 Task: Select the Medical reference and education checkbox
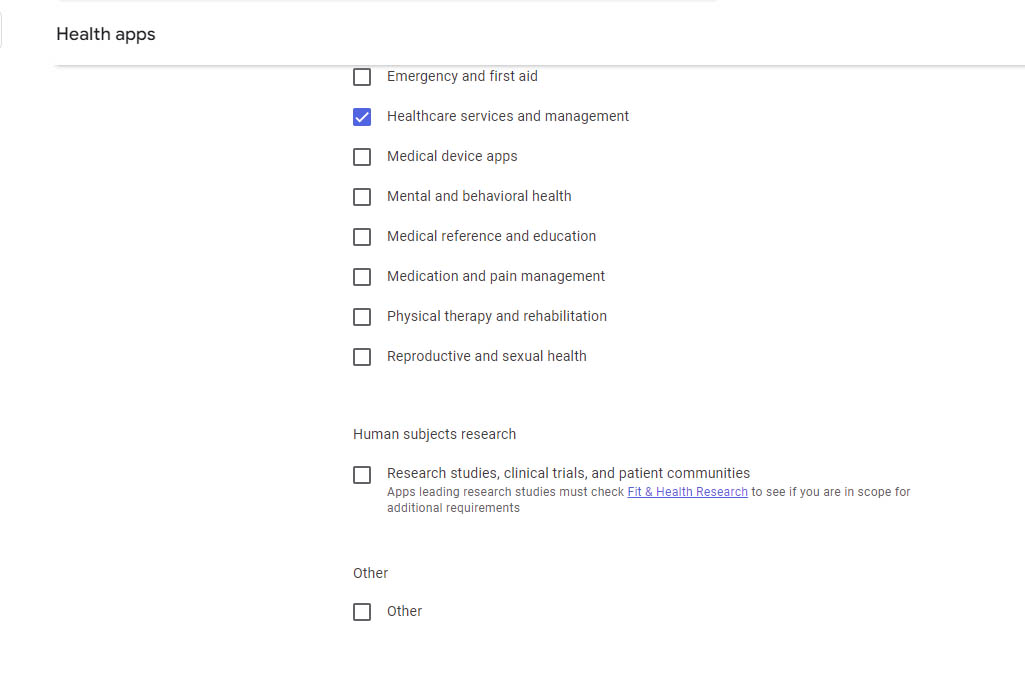click(x=362, y=237)
